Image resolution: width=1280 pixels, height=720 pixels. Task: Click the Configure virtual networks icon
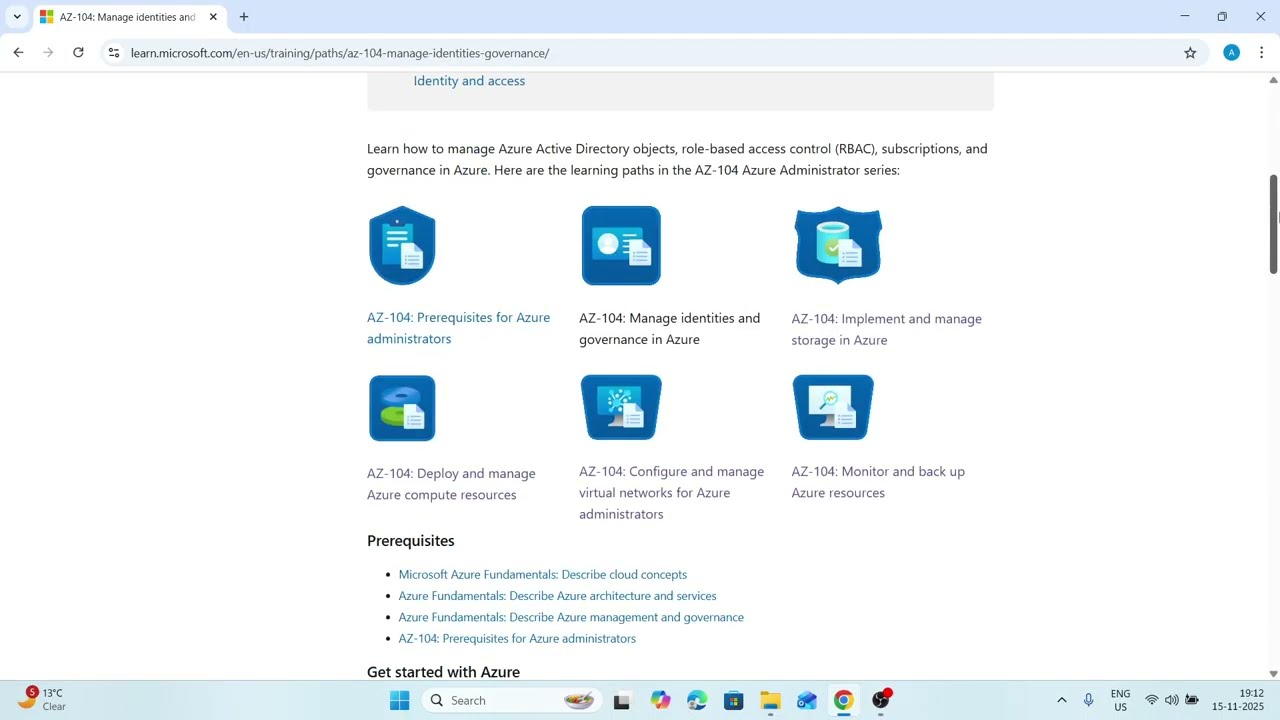click(x=621, y=407)
